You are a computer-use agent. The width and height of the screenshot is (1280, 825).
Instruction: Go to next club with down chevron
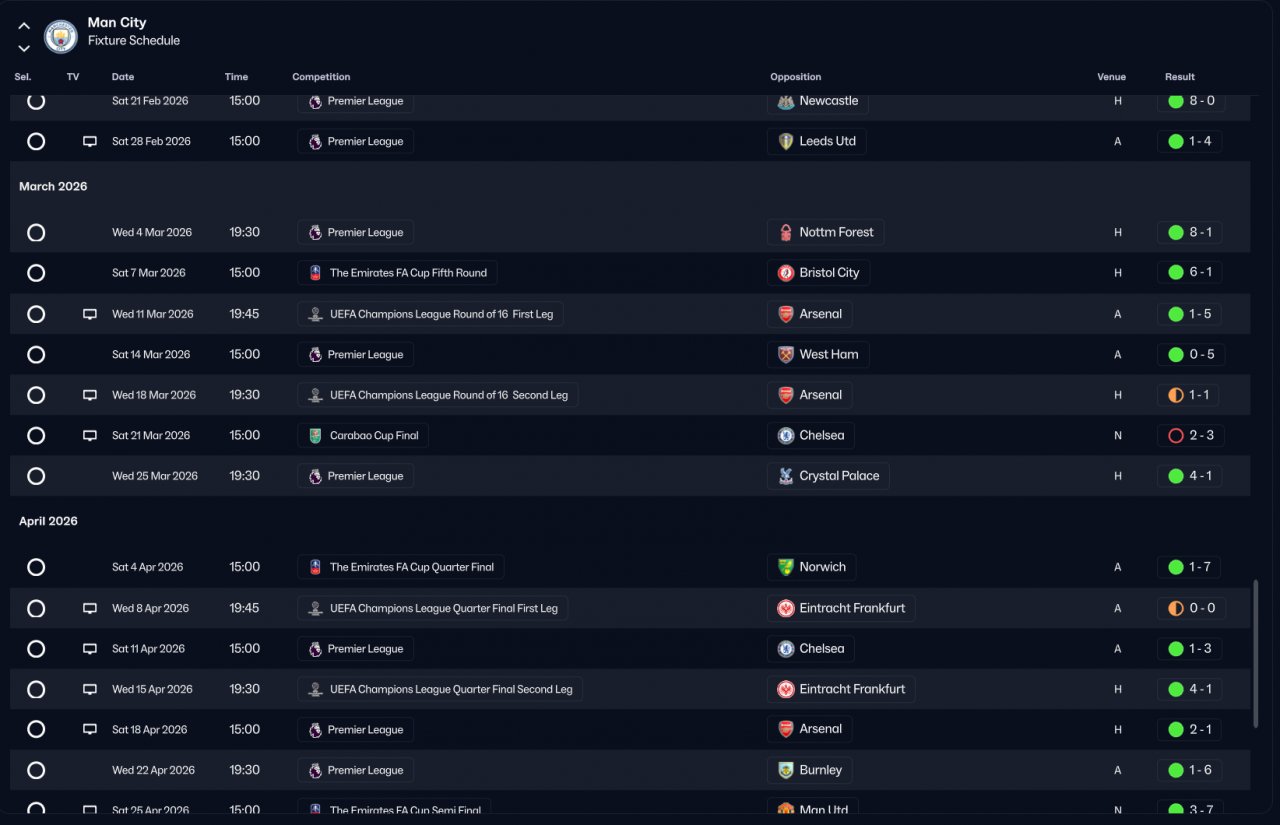click(x=24, y=48)
